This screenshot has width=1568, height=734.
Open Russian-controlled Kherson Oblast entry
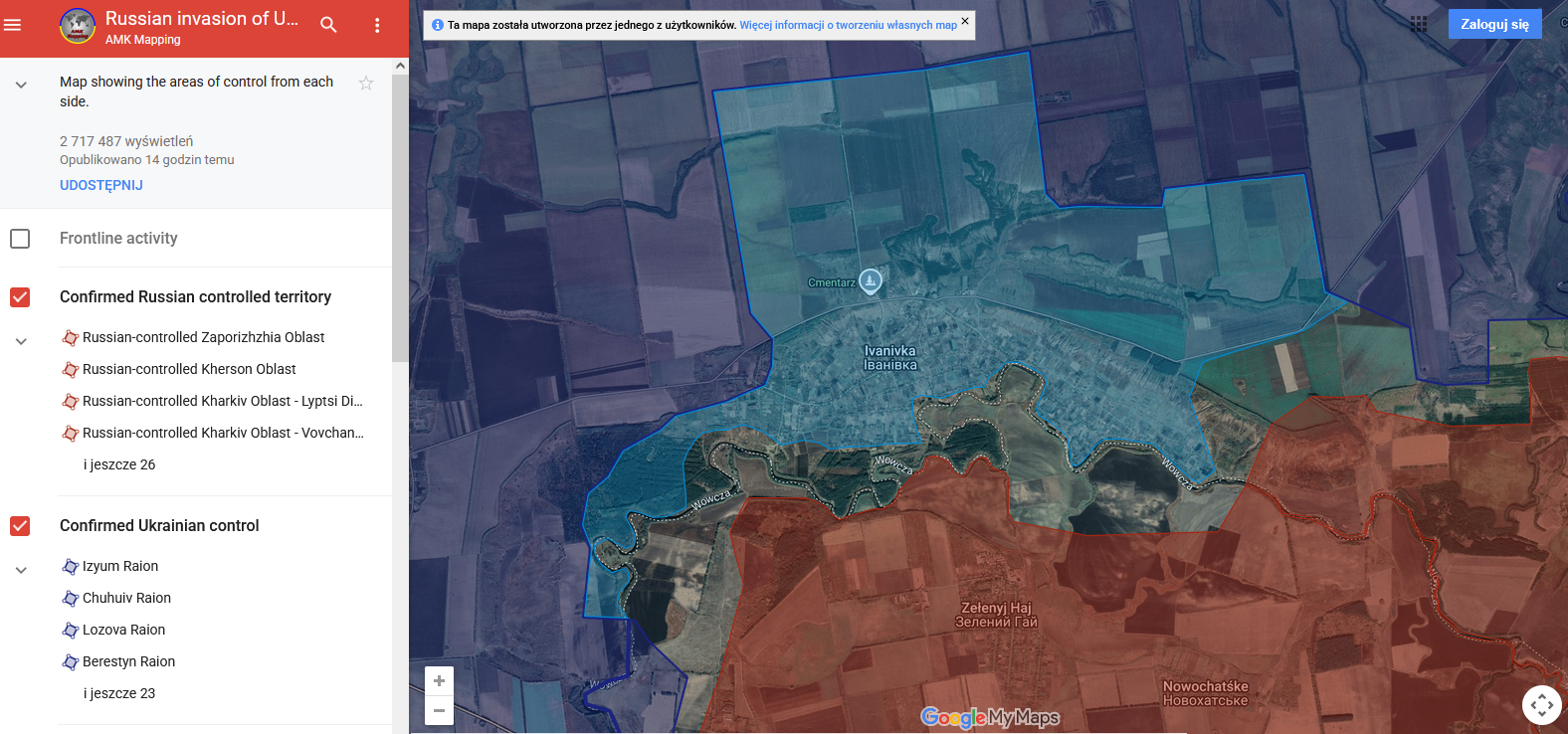(x=189, y=369)
